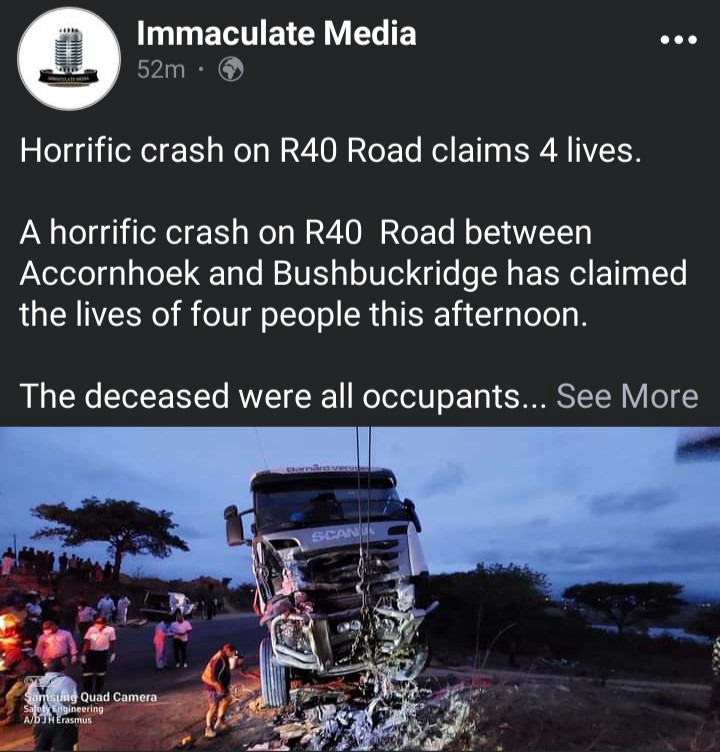Click the debris pile under the truck
The width and height of the screenshot is (720, 752).
pos(355,715)
